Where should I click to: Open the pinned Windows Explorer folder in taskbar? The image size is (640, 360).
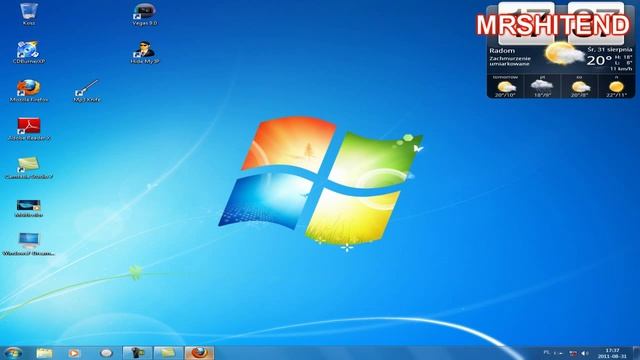pos(44,353)
